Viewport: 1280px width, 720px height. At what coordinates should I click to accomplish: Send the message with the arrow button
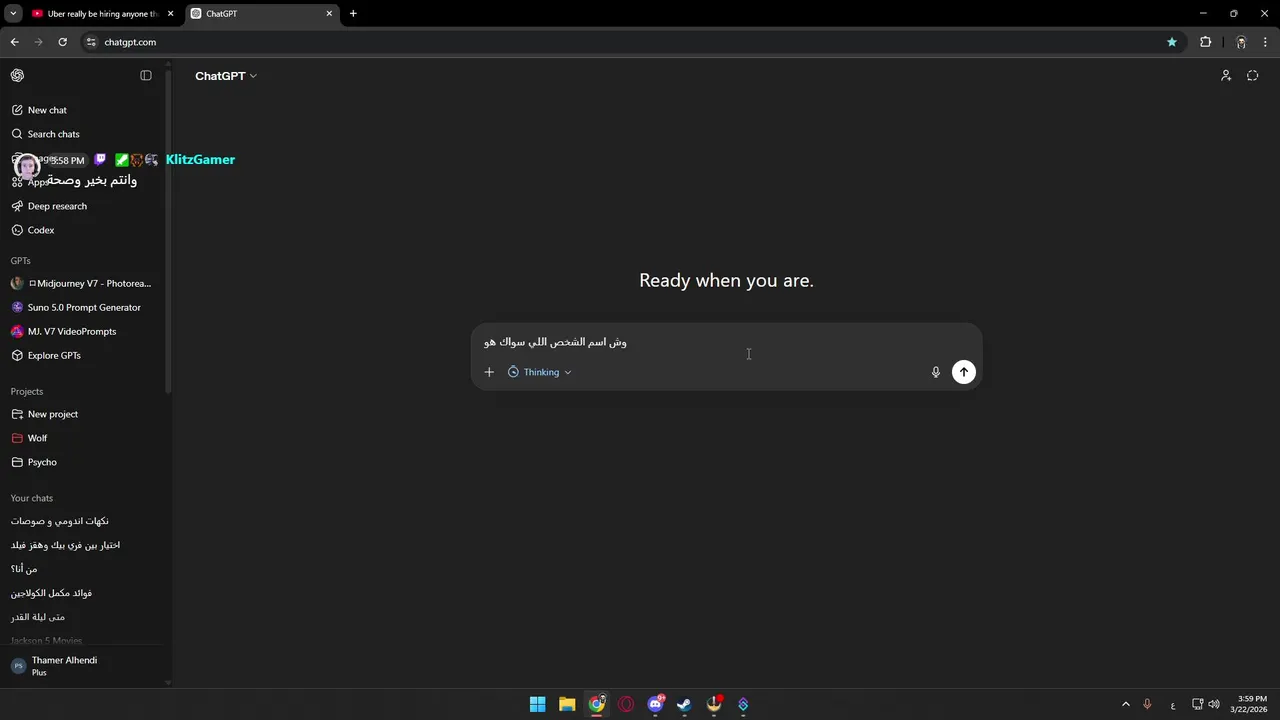964,372
